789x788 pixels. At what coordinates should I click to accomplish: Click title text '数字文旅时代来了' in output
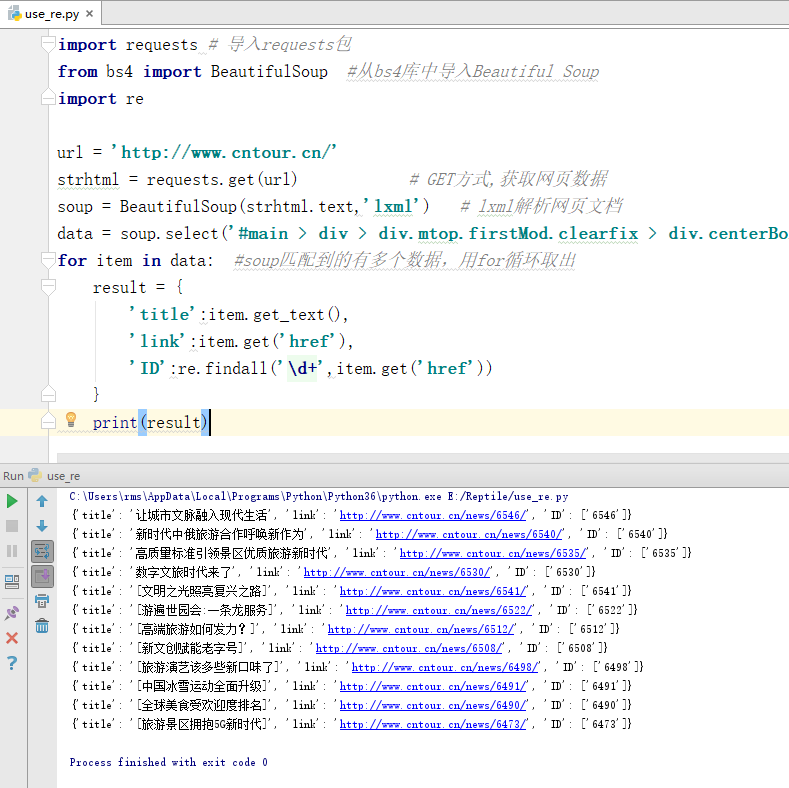[183, 572]
